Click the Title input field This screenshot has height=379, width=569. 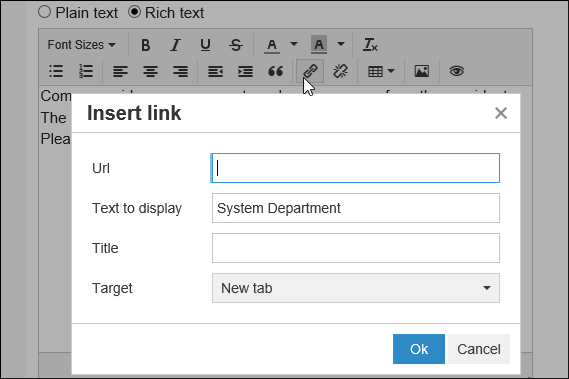pyautogui.click(x=356, y=248)
